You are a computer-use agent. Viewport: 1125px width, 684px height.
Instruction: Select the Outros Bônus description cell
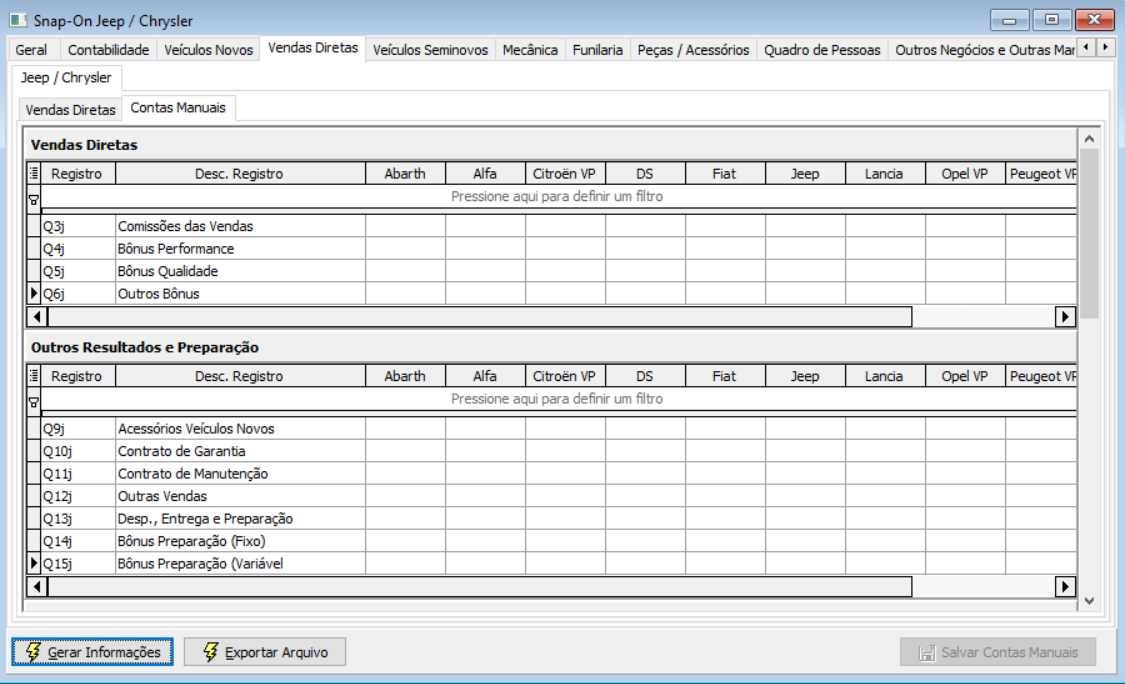pyautogui.click(x=240, y=294)
